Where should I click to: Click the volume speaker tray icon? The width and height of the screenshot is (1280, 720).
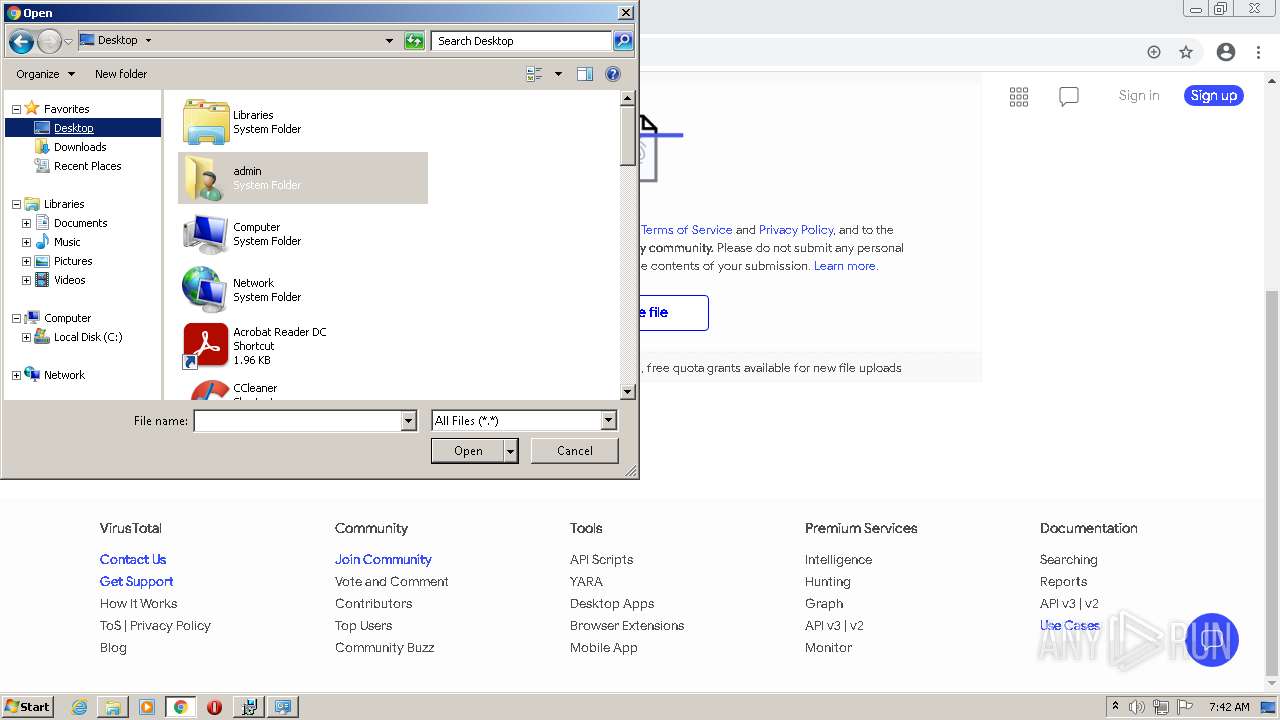(x=1137, y=707)
